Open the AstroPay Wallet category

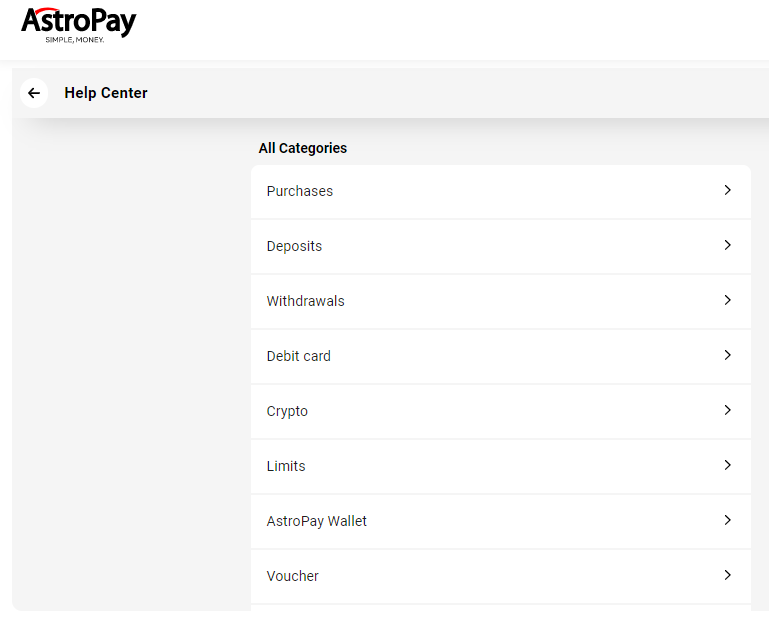point(316,521)
